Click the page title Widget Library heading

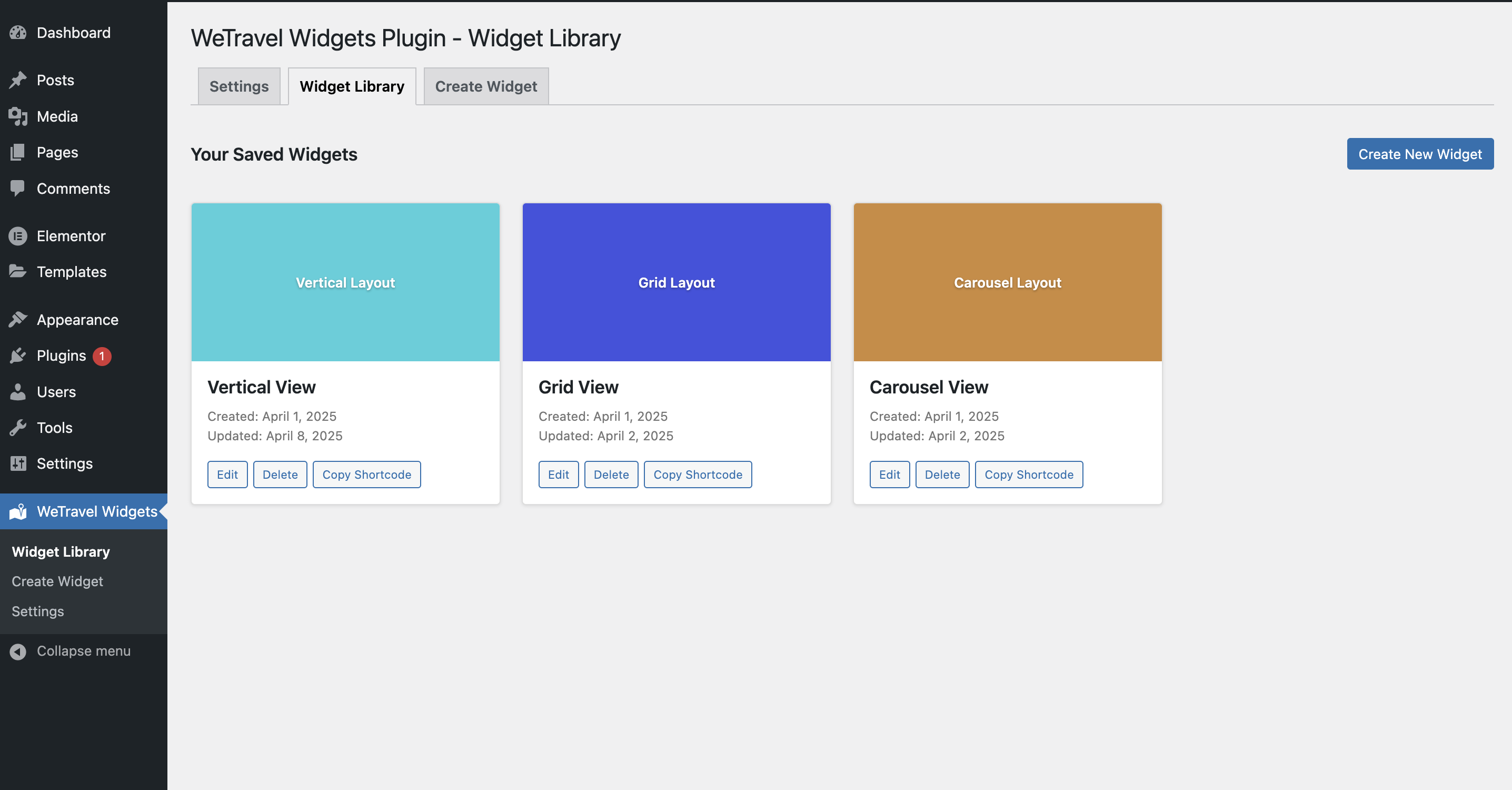[x=405, y=38]
